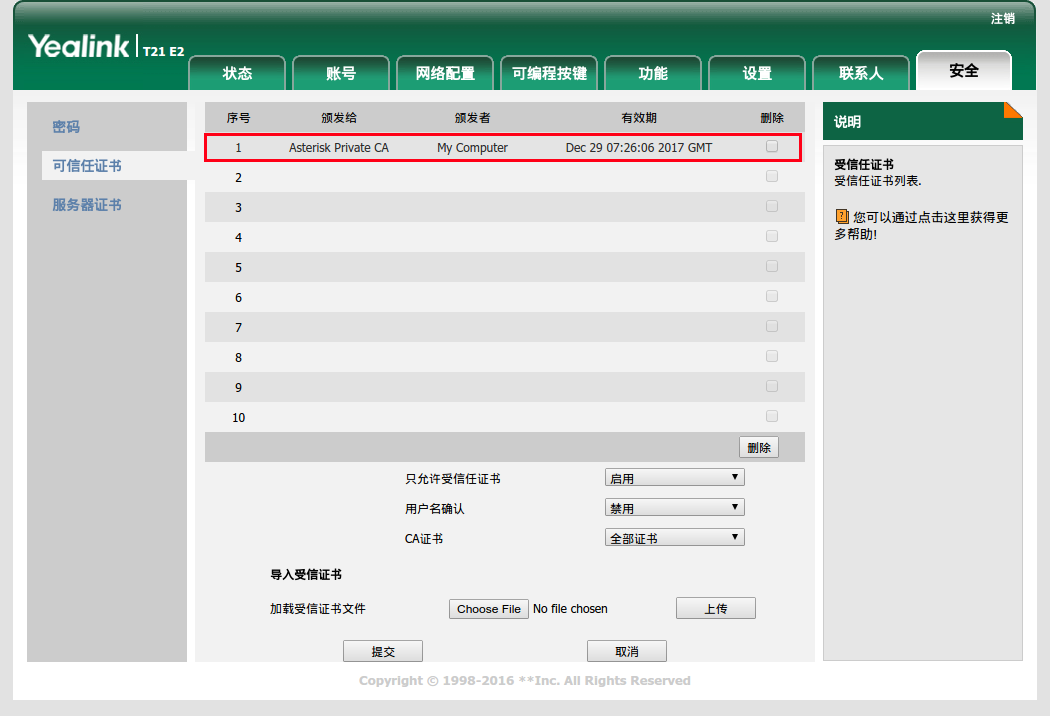Screen dimensions: 1050x716
Task: Check the delete box in row 2
Action: tap(771, 176)
